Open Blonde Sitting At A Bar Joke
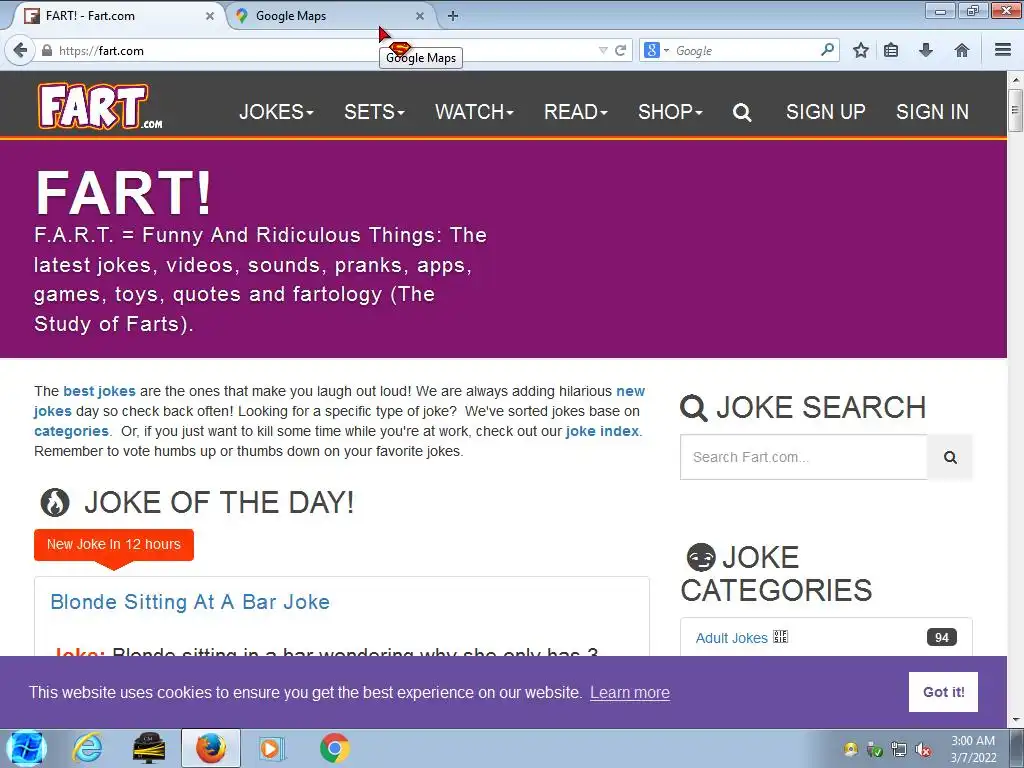The height and width of the screenshot is (768, 1024). pyautogui.click(x=190, y=601)
